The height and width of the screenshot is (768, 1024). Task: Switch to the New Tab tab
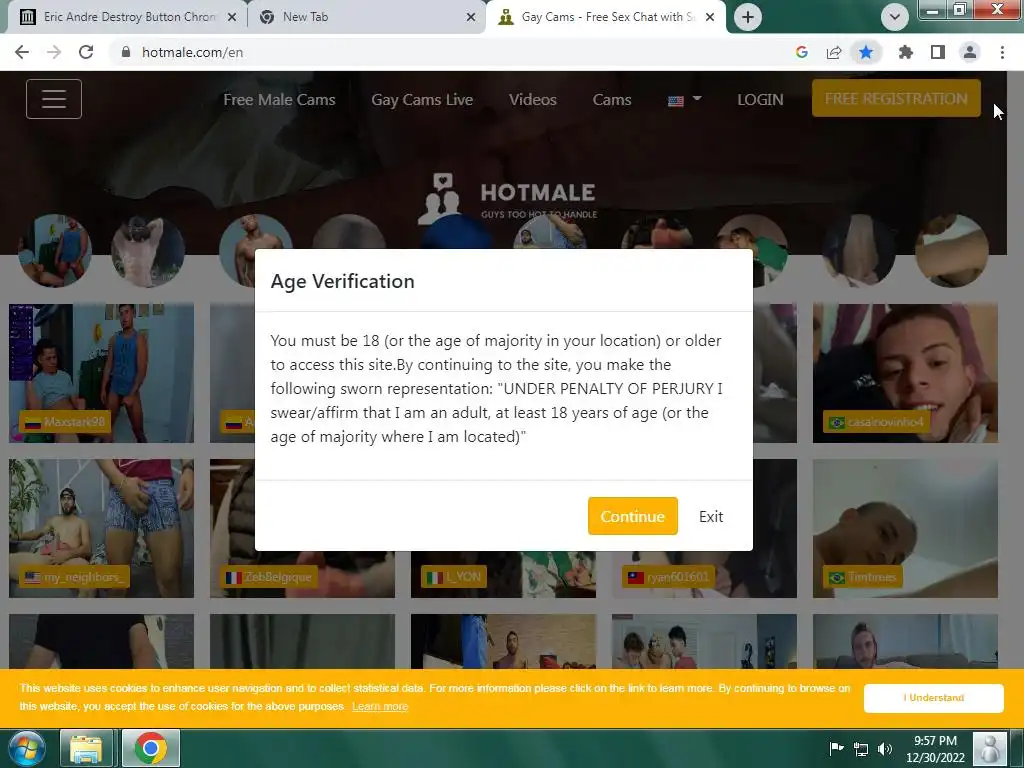(366, 17)
